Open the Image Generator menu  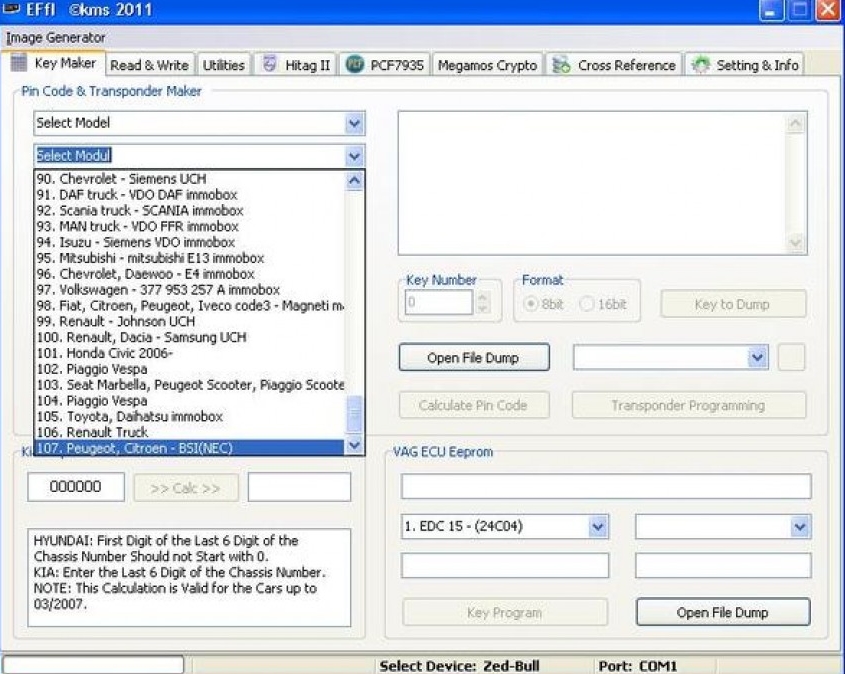(56, 38)
